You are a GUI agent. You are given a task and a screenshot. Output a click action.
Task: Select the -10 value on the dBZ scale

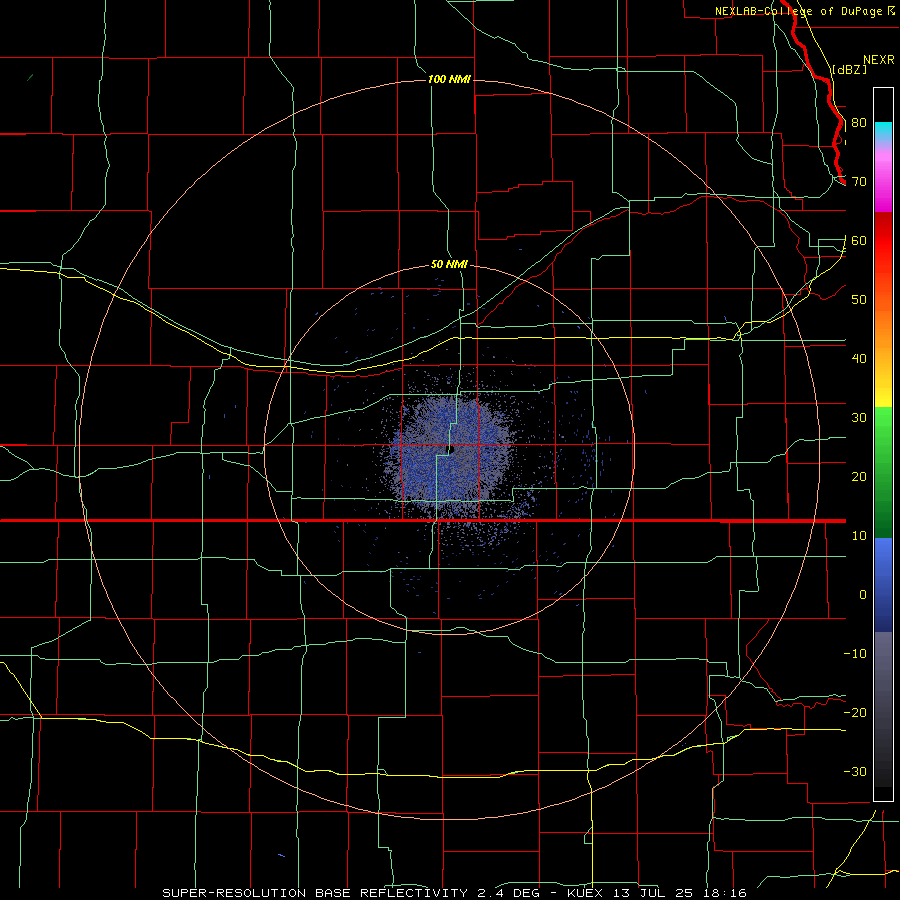pyautogui.click(x=855, y=654)
